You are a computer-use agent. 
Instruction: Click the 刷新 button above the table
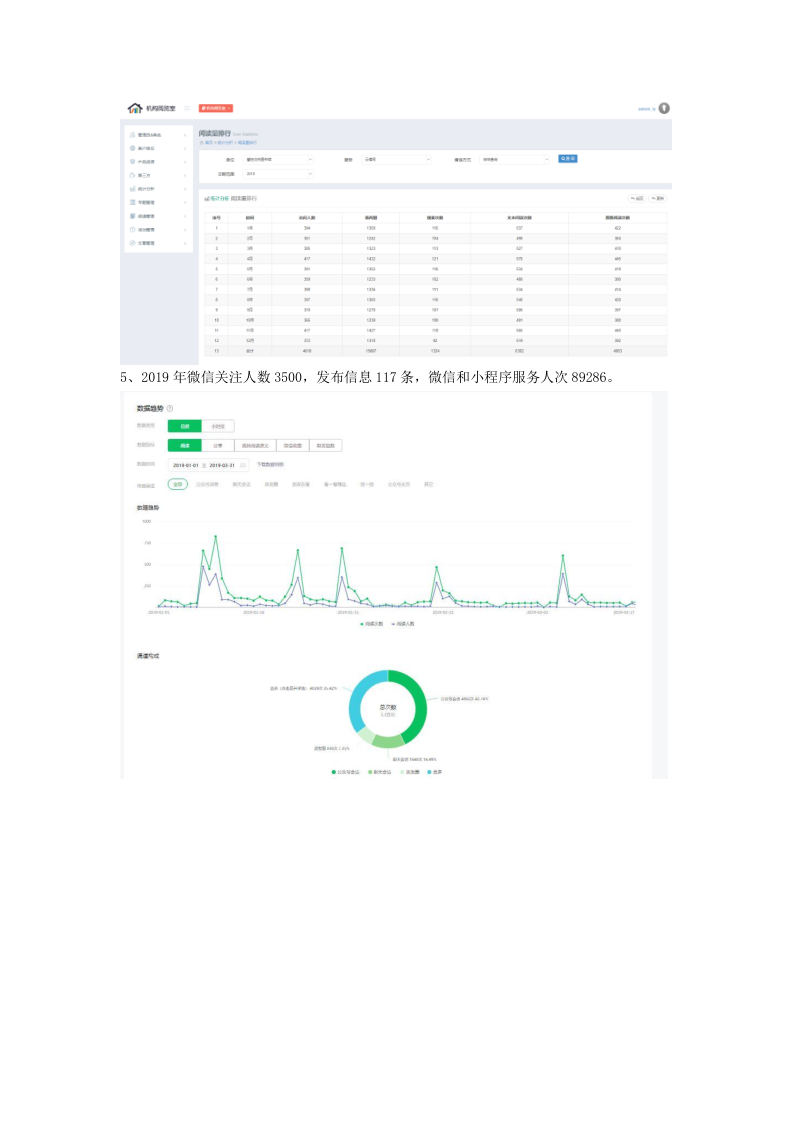(x=657, y=198)
